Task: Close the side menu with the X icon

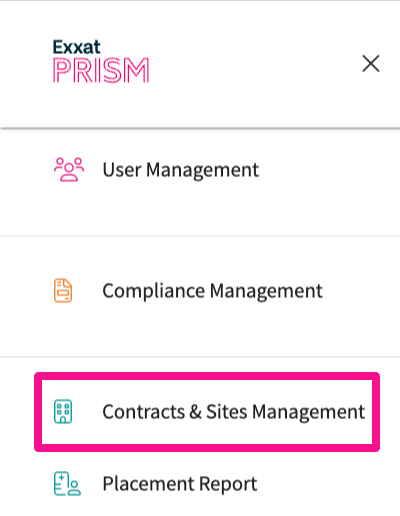Action: click(x=371, y=63)
